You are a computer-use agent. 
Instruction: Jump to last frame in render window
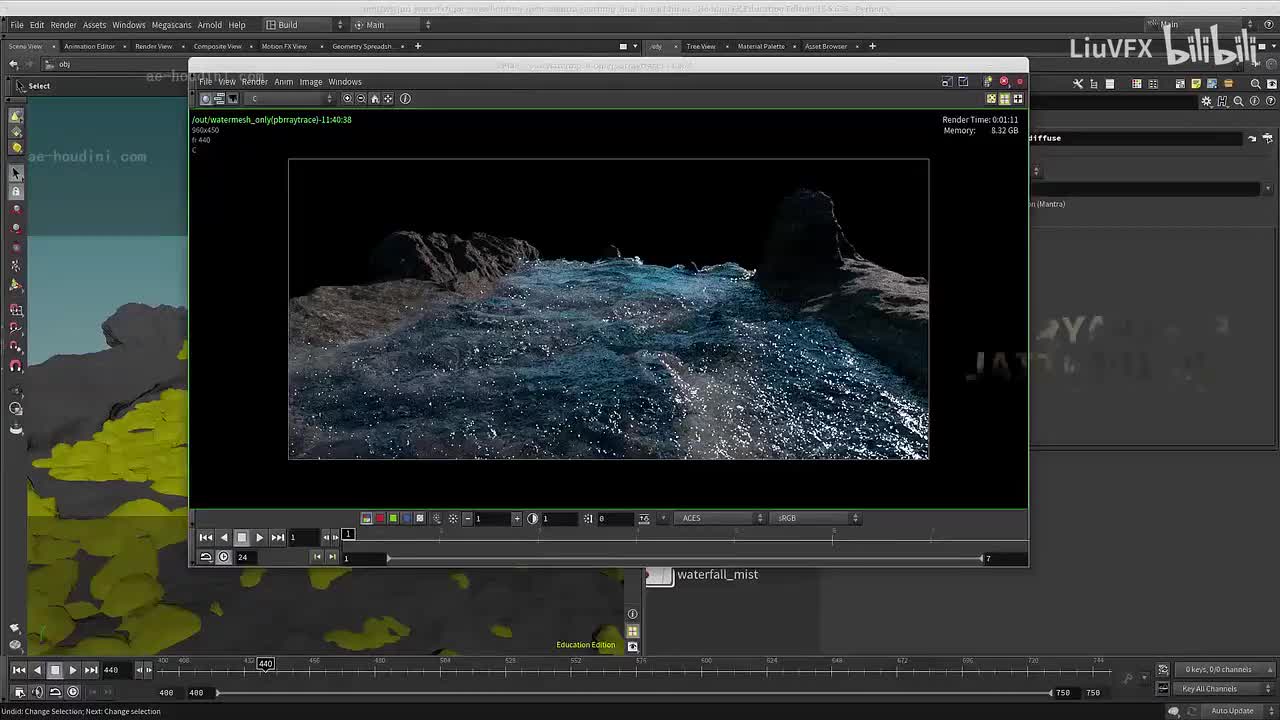click(277, 538)
